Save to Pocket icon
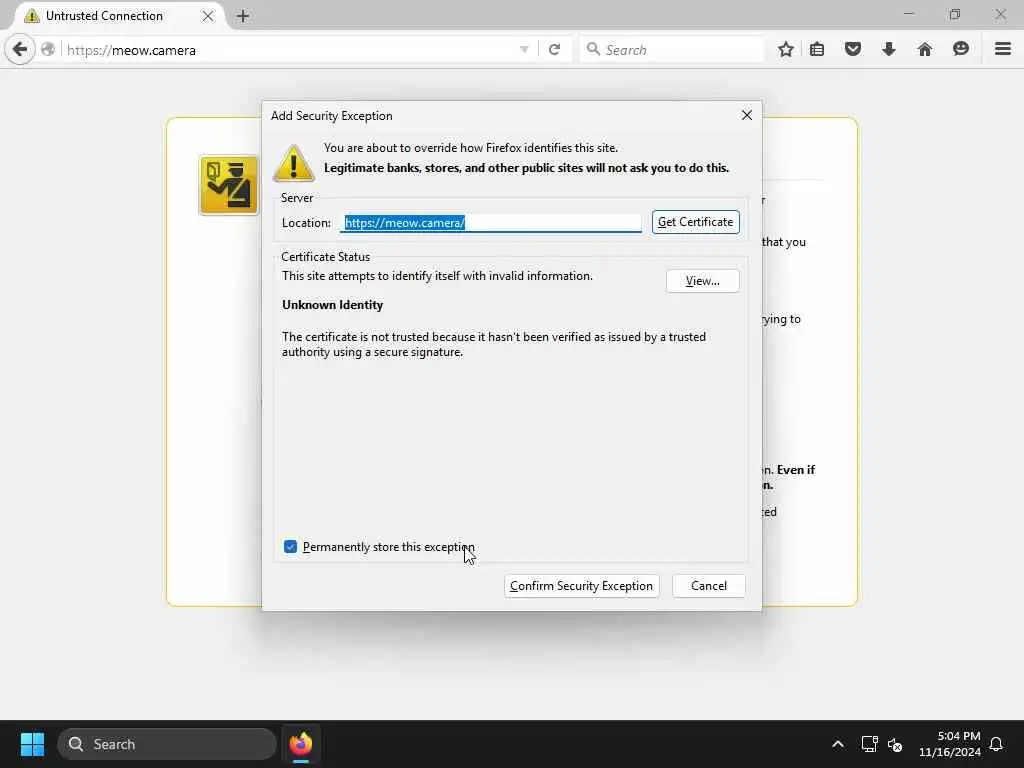Screen dimensions: 1024x768 point(853,50)
